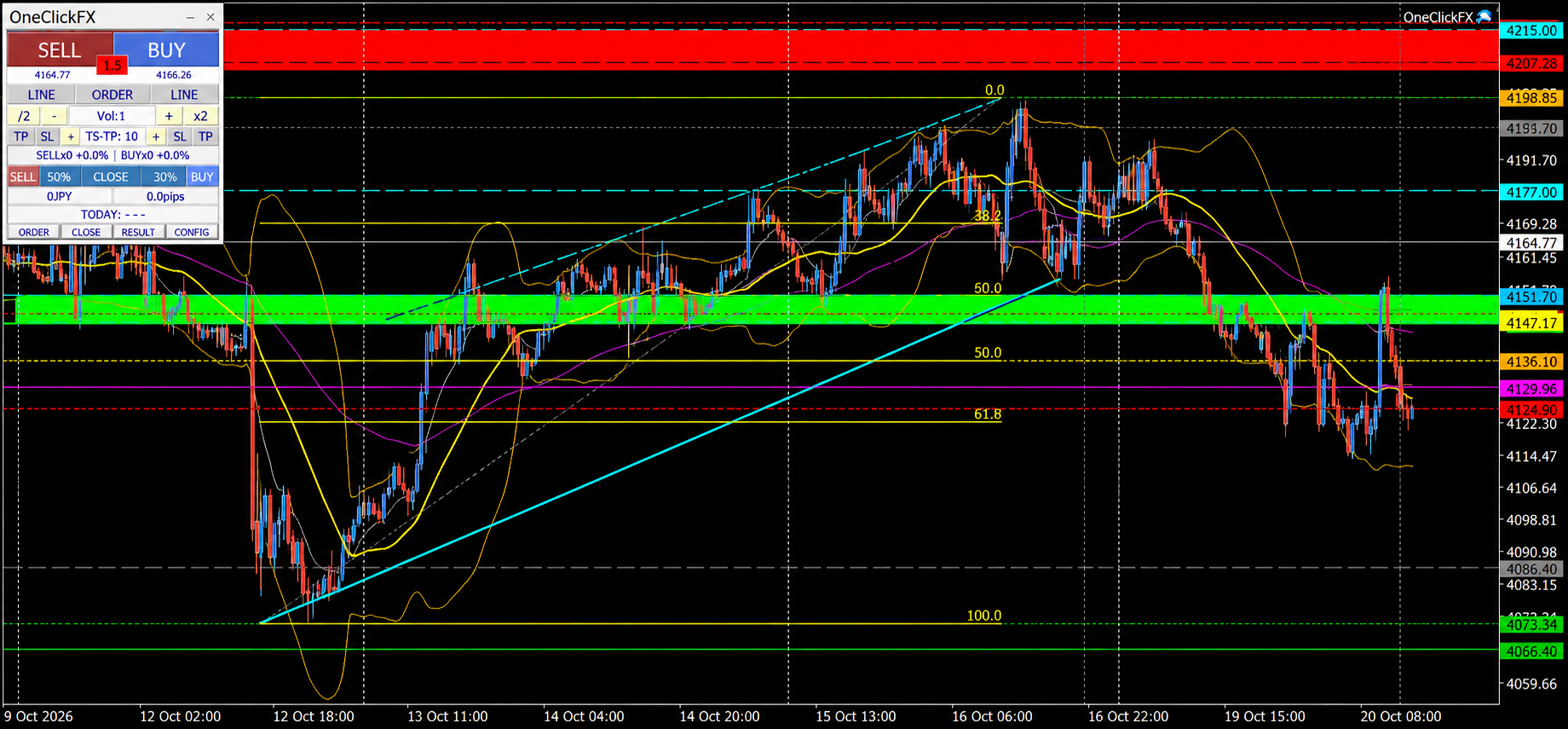Image resolution: width=1568 pixels, height=729 pixels.
Task: Close the OneClickFX panel
Action: point(210,17)
